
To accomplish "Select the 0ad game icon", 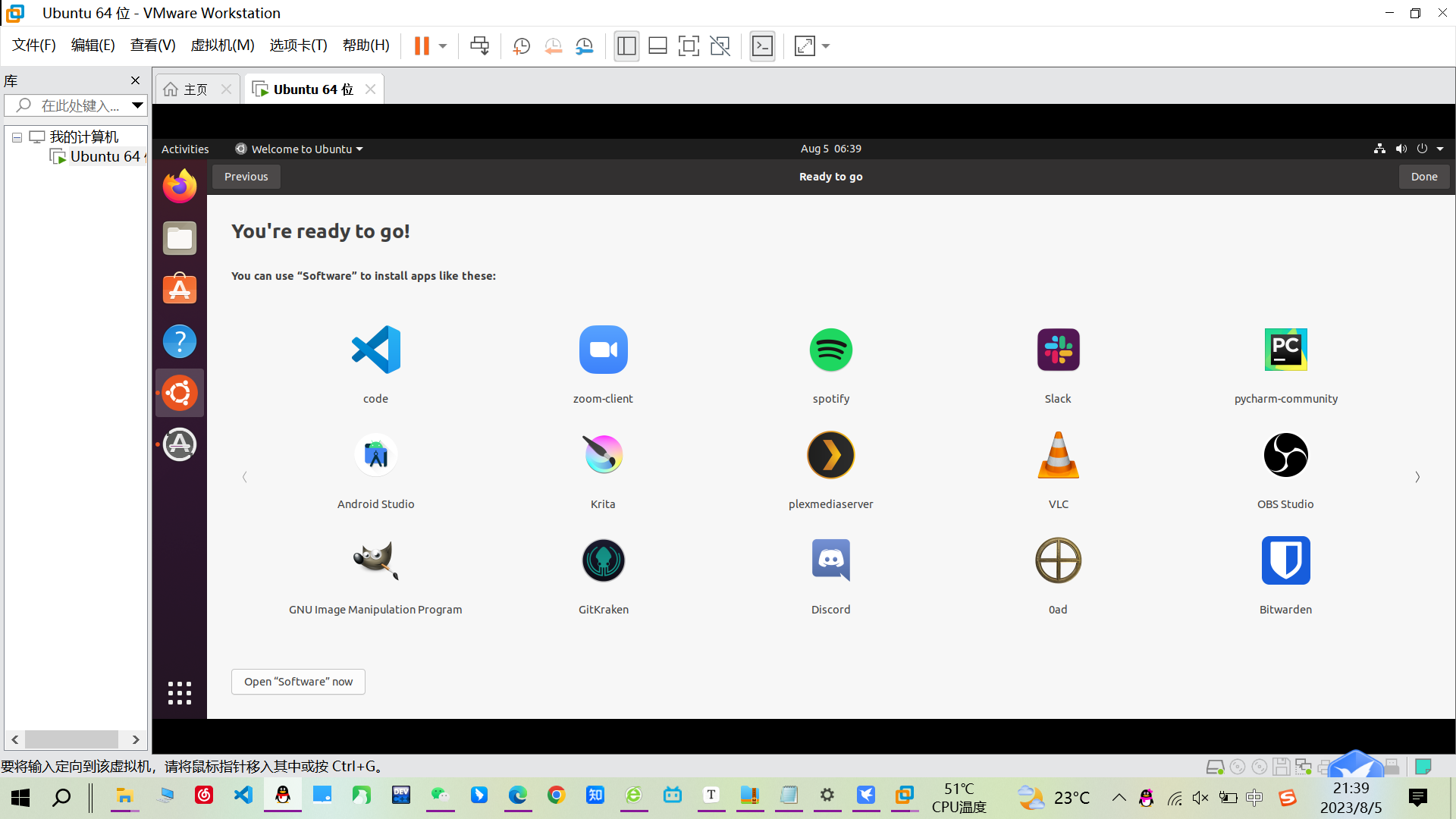I will 1058,560.
